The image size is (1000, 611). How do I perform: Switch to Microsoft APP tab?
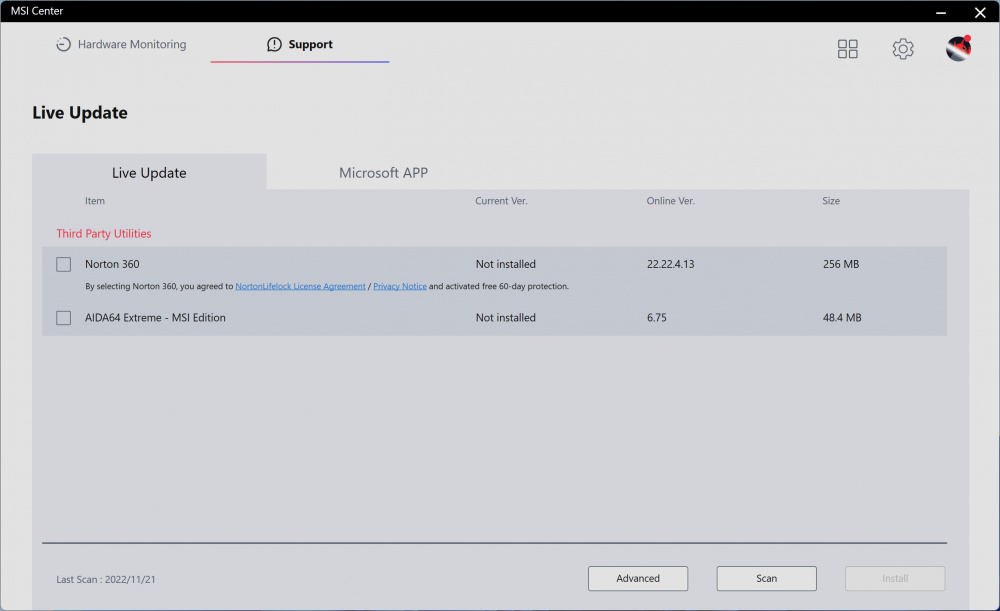pos(383,173)
